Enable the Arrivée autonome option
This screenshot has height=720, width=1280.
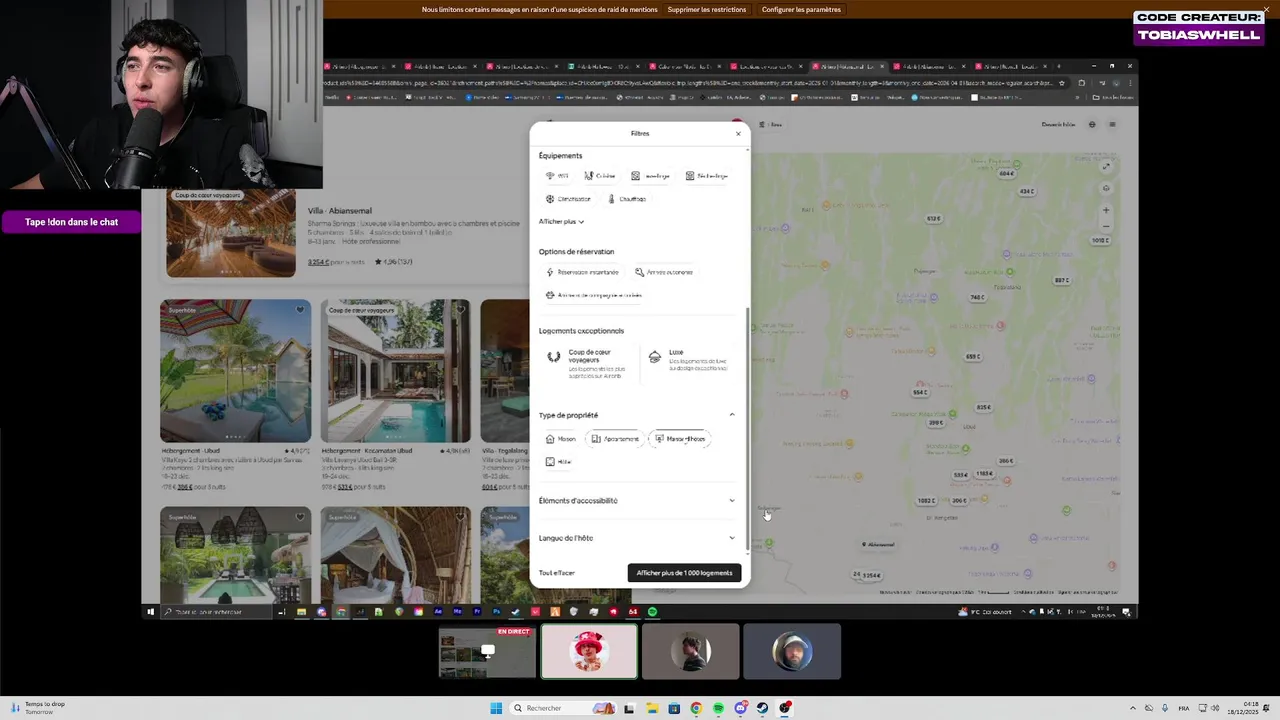[x=664, y=272]
